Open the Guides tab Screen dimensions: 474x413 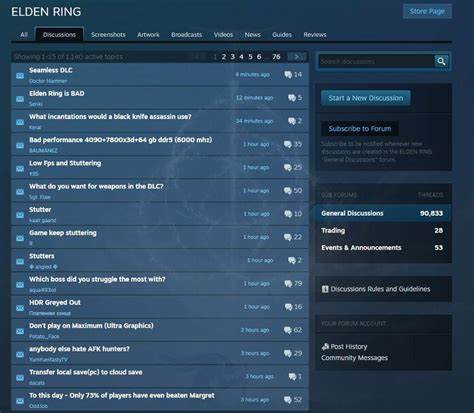(282, 35)
